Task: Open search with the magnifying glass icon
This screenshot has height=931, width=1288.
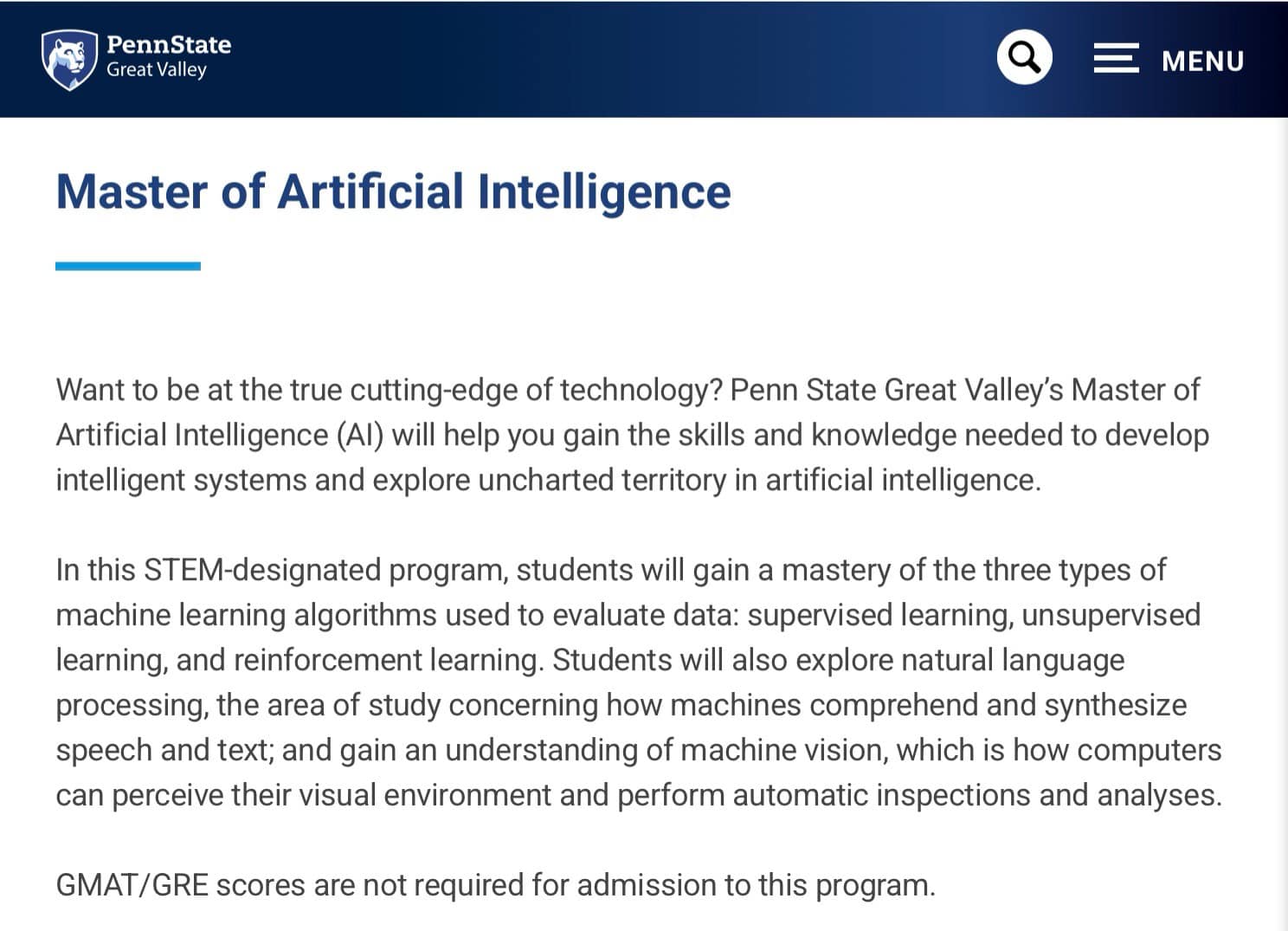Action: [1024, 57]
